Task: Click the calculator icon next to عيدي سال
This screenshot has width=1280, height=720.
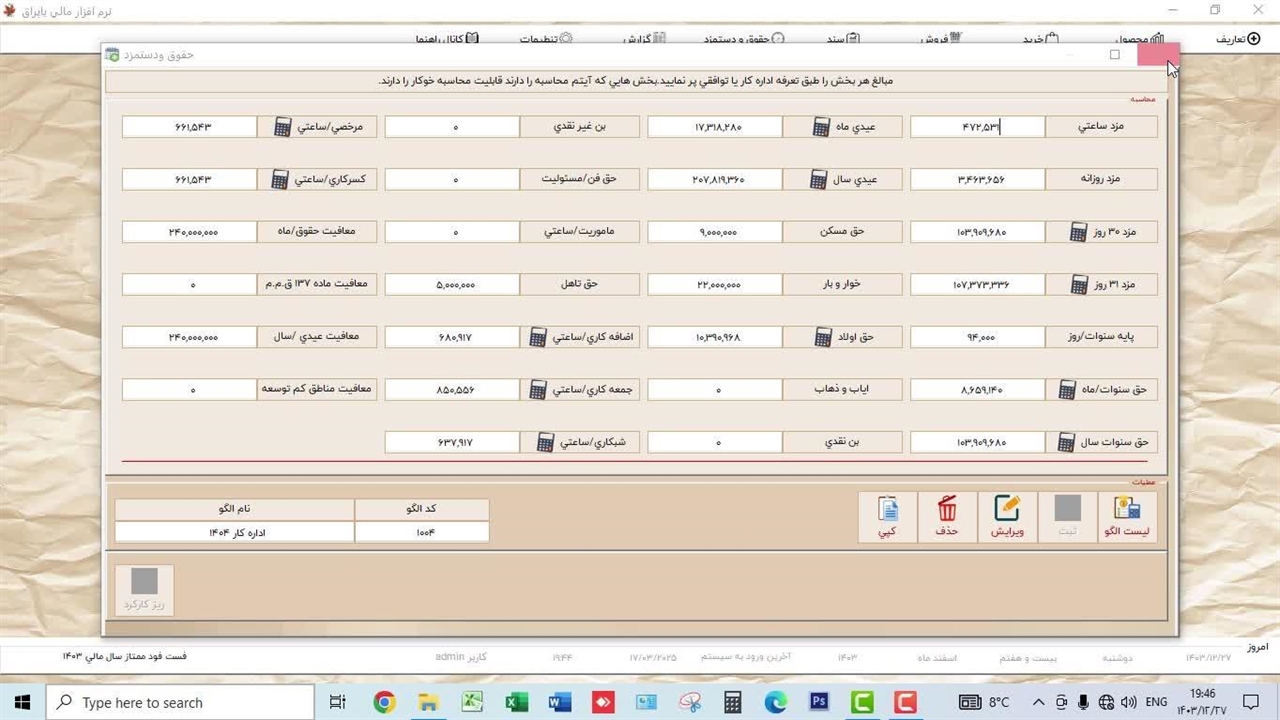Action: pos(821,179)
